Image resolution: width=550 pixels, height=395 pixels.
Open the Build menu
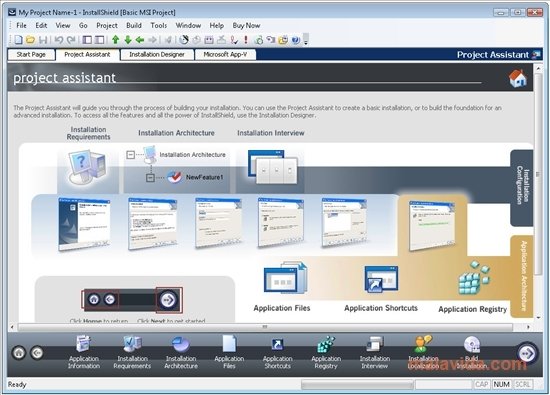[134, 25]
